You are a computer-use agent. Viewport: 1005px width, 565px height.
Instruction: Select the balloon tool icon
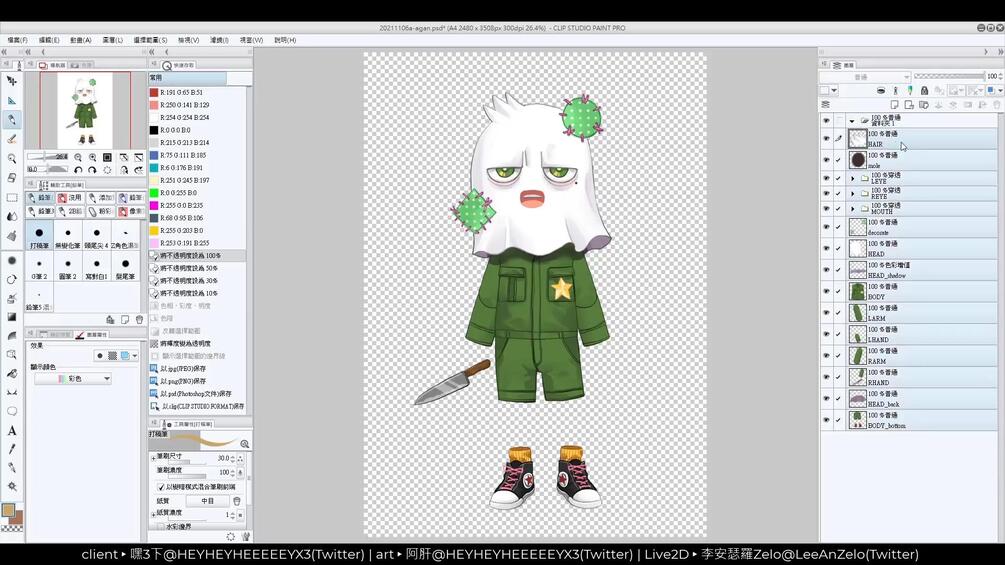pos(12,411)
